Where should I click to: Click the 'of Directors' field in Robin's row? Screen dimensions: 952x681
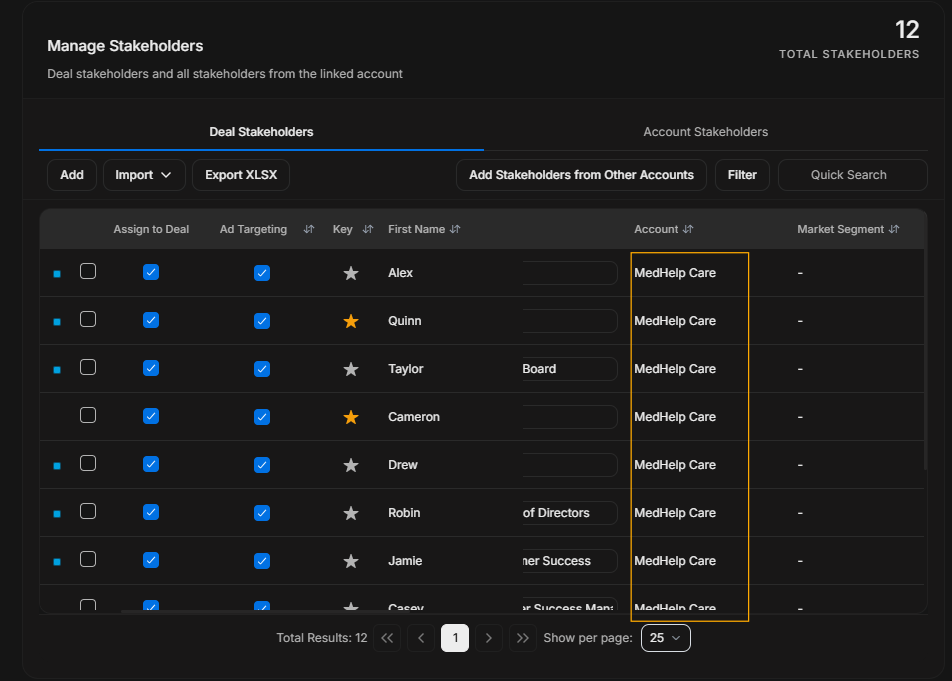coord(570,513)
